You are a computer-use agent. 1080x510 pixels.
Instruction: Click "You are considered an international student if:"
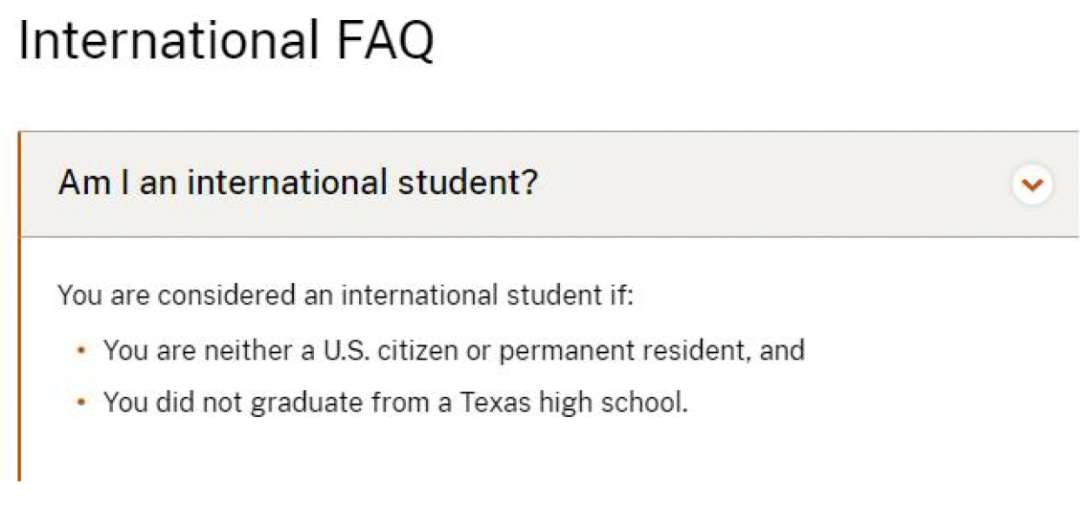[344, 295]
